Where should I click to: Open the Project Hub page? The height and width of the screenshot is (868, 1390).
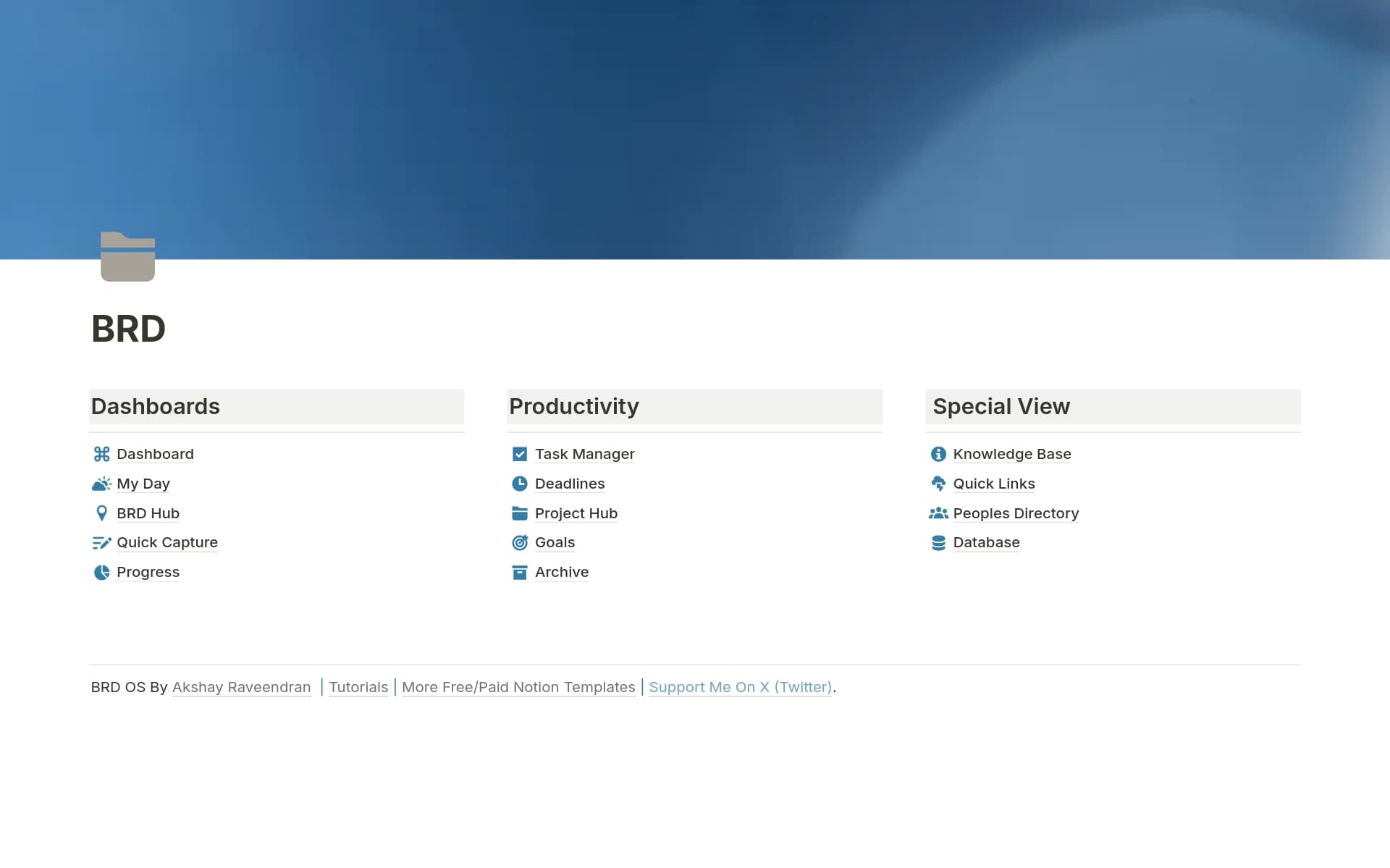click(x=576, y=513)
